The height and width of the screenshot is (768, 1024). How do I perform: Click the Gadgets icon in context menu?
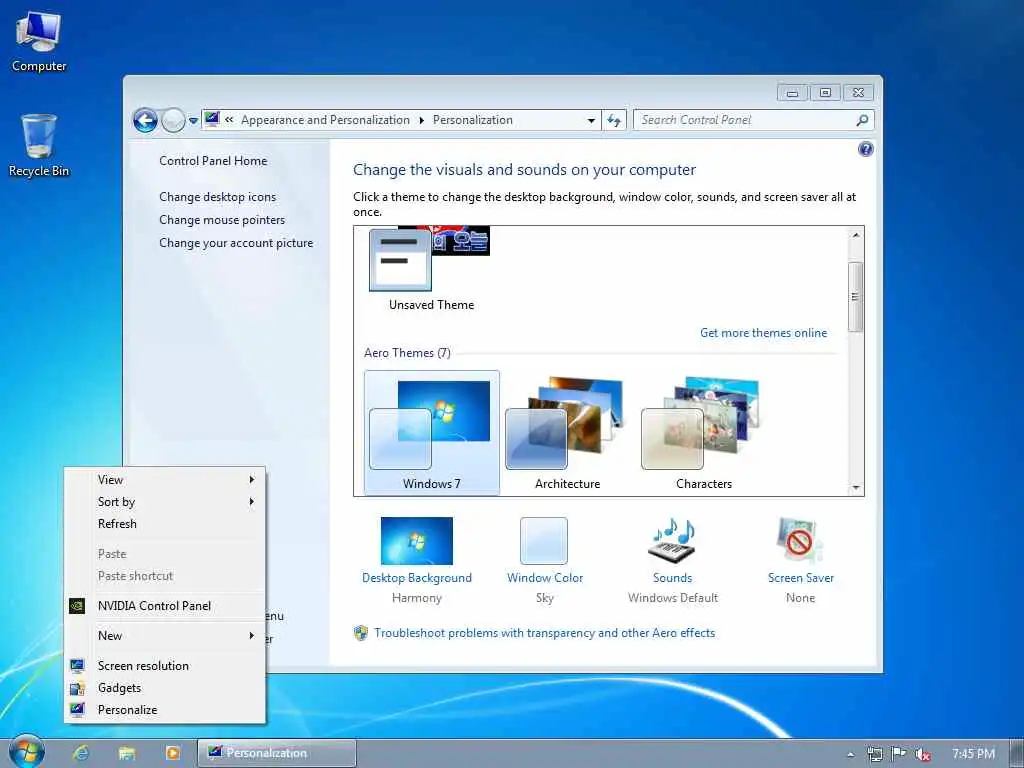(77, 688)
